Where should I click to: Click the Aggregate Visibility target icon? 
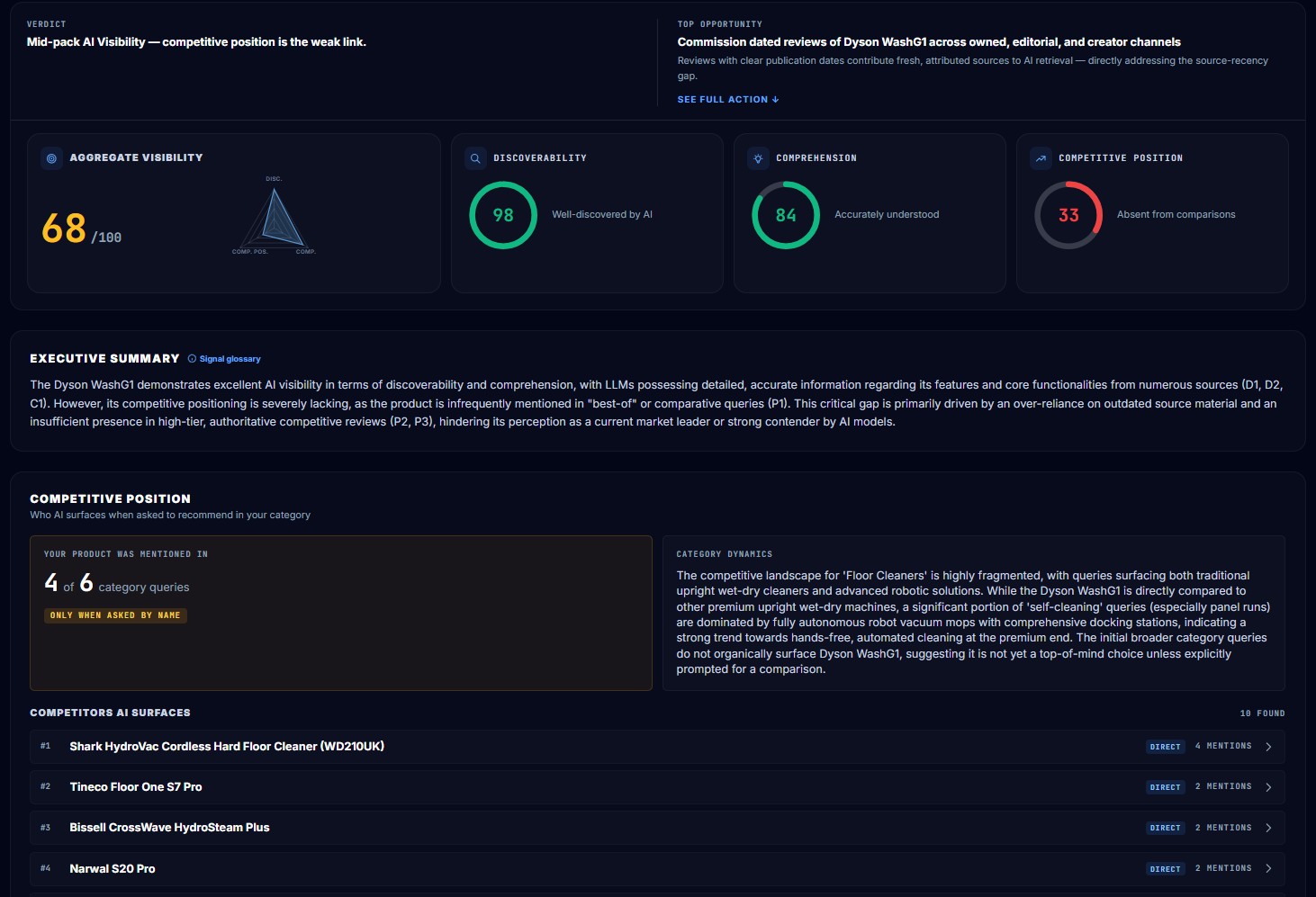(51, 158)
